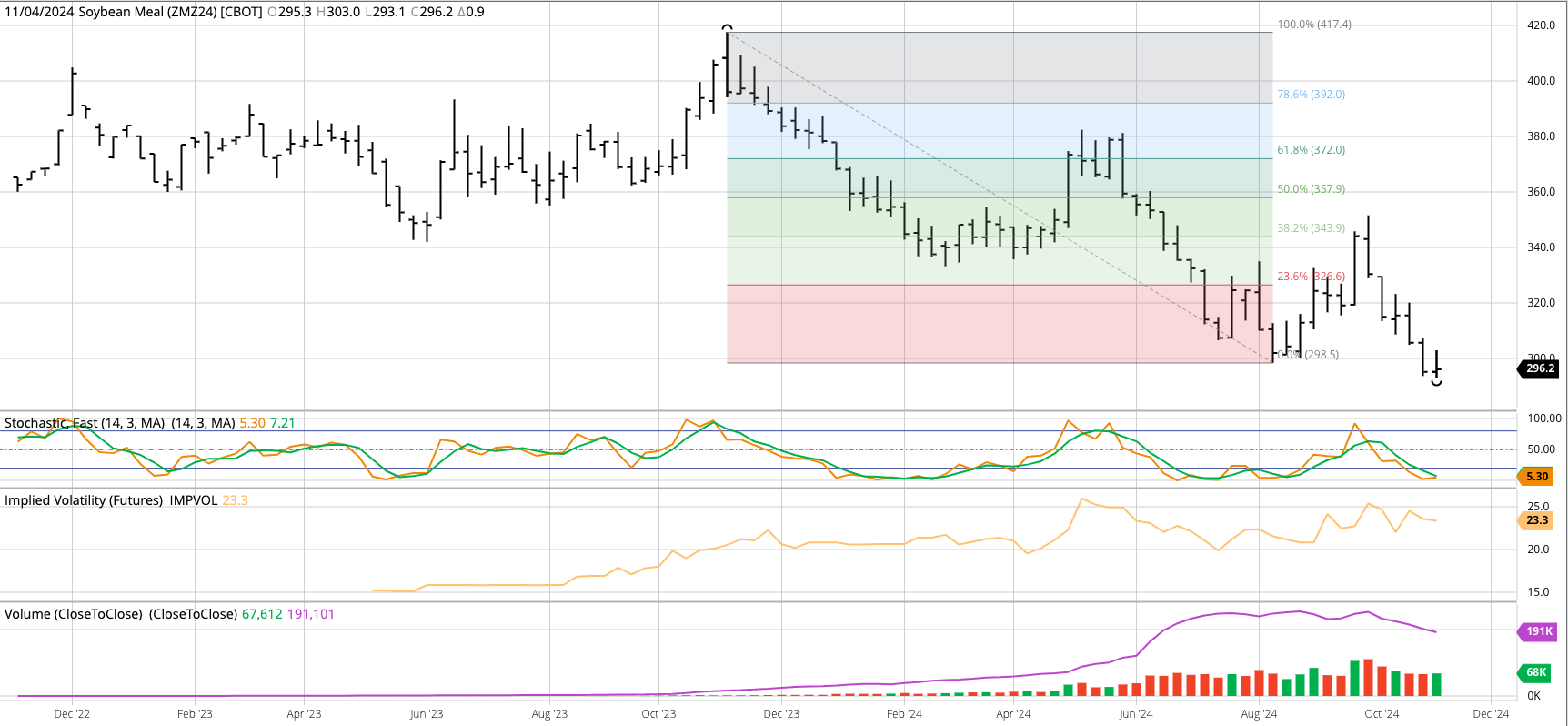Select the 38.2% (343.9) Fibonacci level label
The width and height of the screenshot is (1568, 726).
coord(1311,228)
